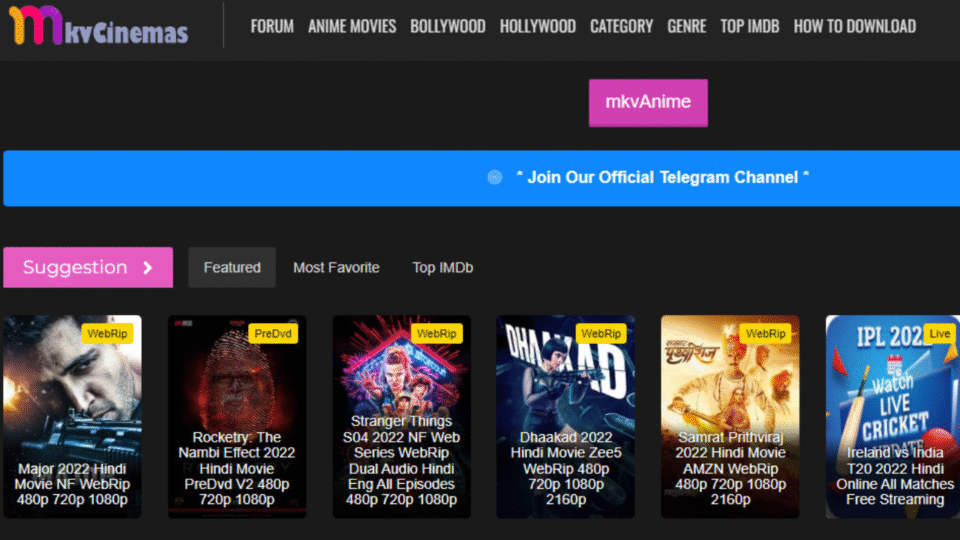Click WebRip badge on Major poster

click(107, 334)
